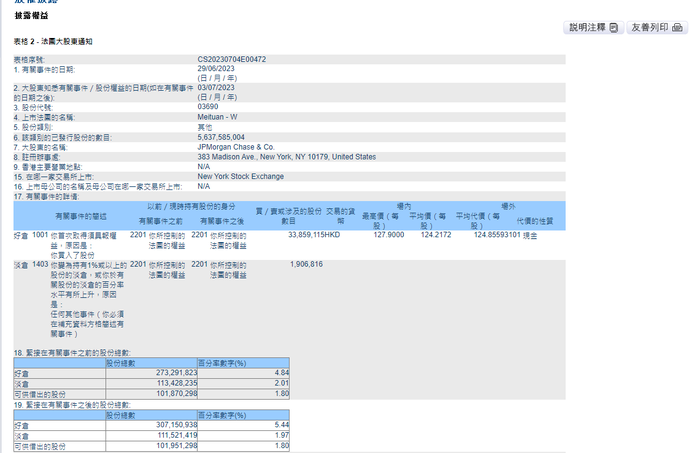Select highest price 127.9000

coord(389,235)
